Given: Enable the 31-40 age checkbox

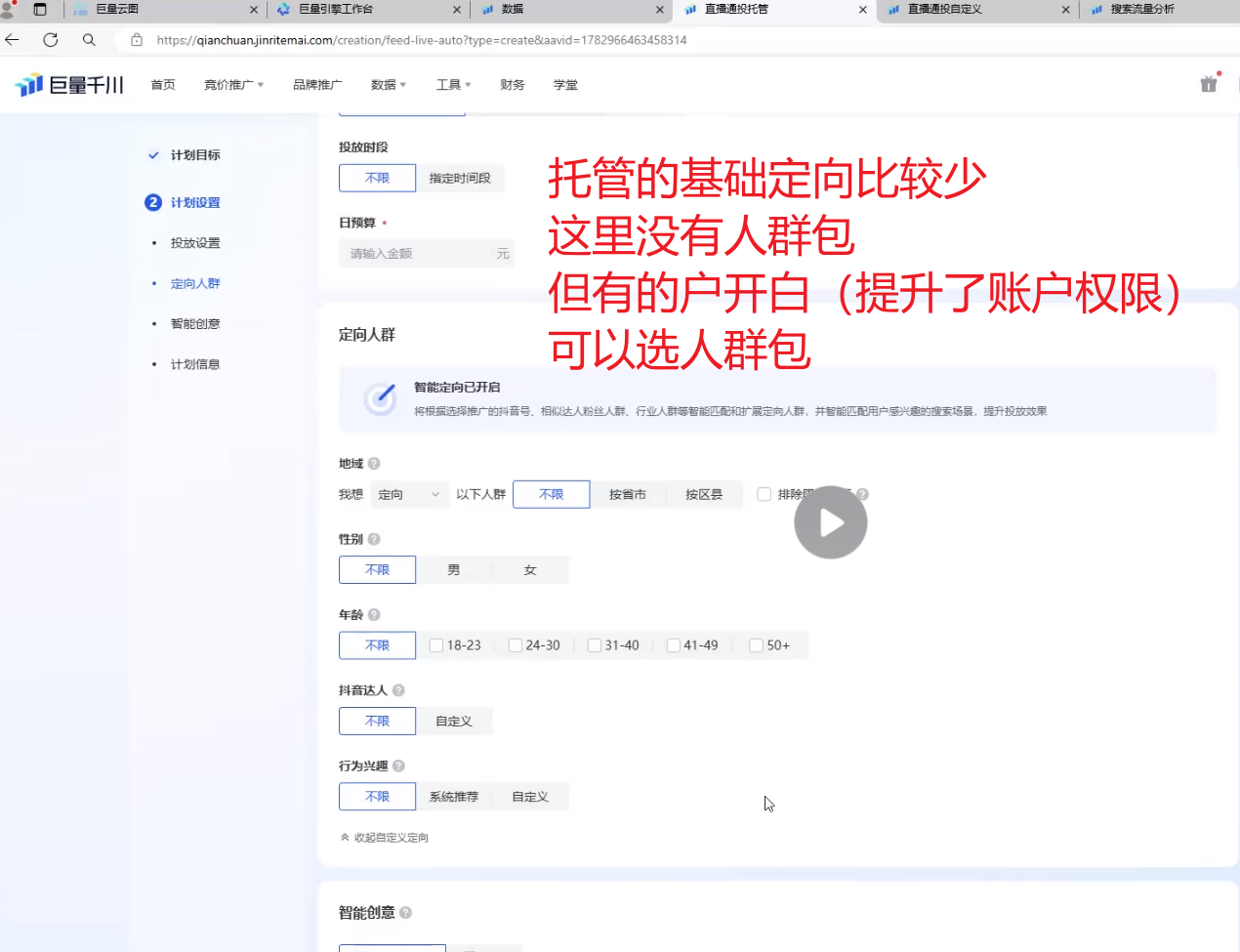Looking at the screenshot, I should coord(595,645).
